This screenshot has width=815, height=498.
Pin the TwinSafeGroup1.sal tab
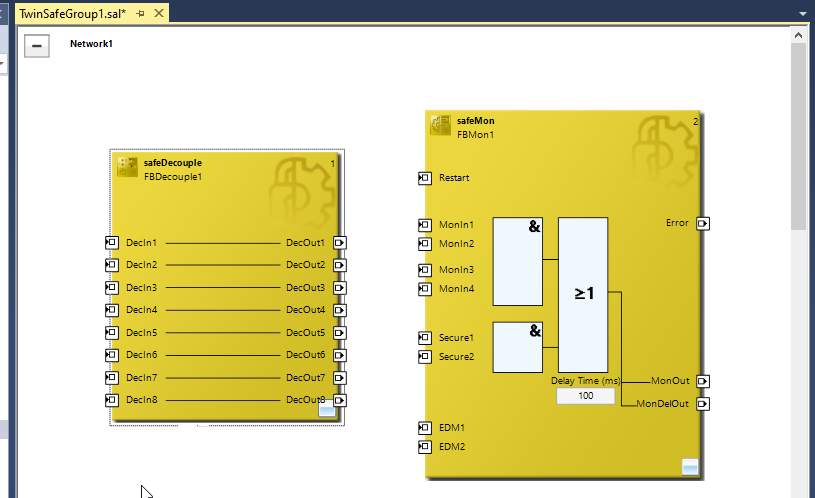pyautogui.click(x=140, y=14)
